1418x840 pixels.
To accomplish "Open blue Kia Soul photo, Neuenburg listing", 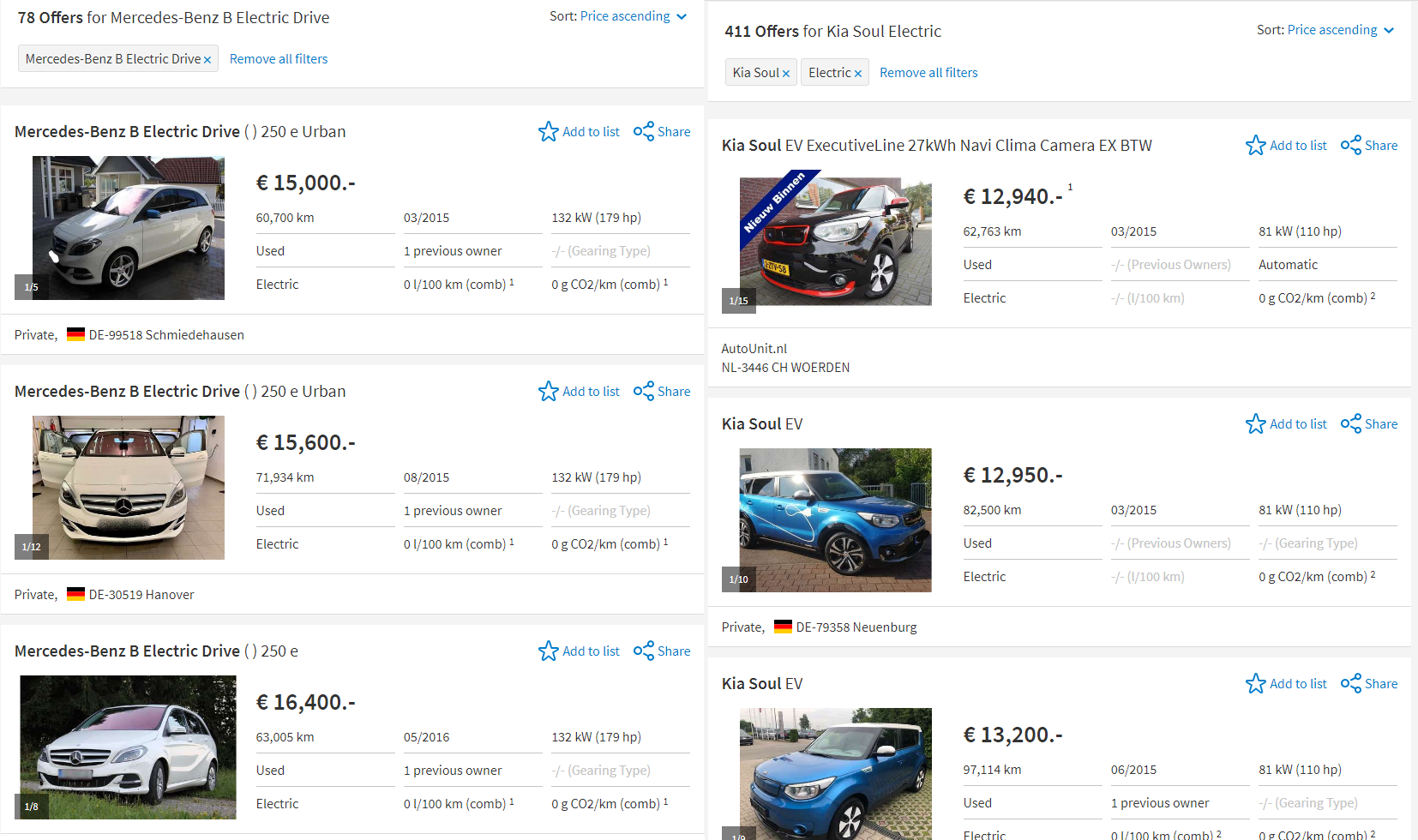I will point(836,520).
